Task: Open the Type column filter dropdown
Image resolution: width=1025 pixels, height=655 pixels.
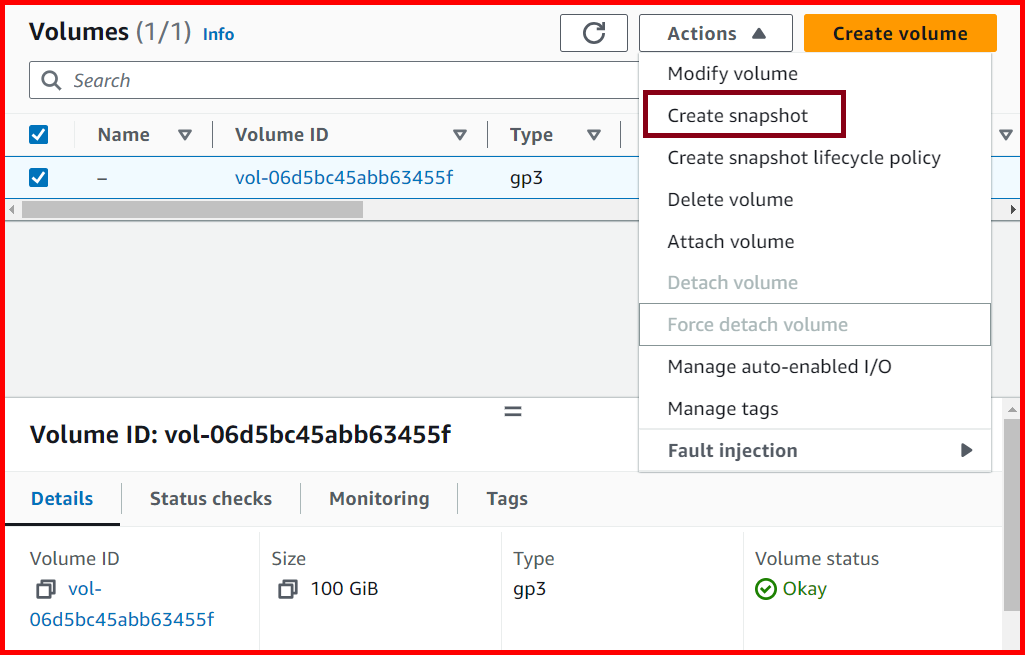Action: tap(594, 134)
